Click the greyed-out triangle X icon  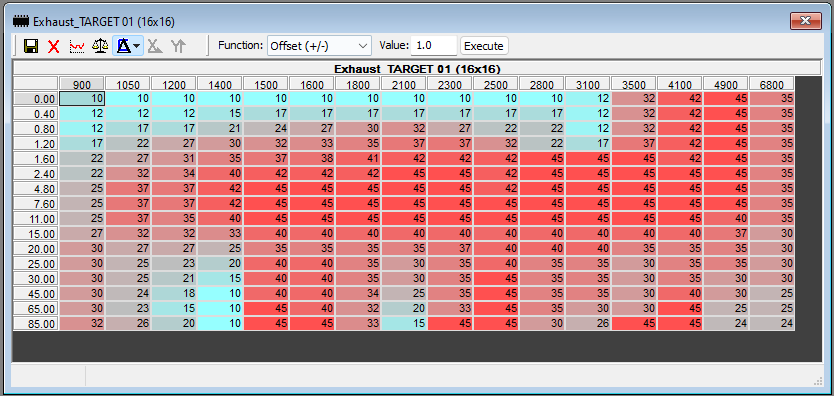pos(155,46)
